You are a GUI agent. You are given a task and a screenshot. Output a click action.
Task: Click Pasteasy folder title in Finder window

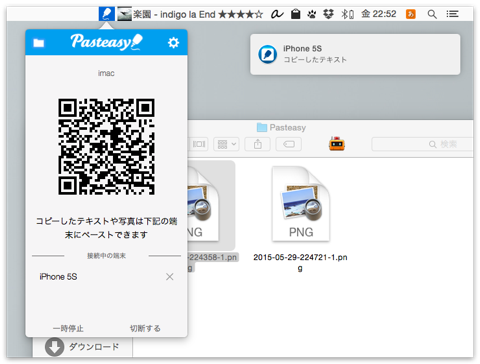coord(281,127)
